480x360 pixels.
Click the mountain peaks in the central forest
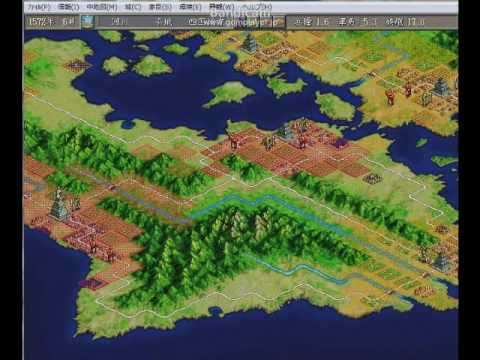pyautogui.click(x=249, y=221)
